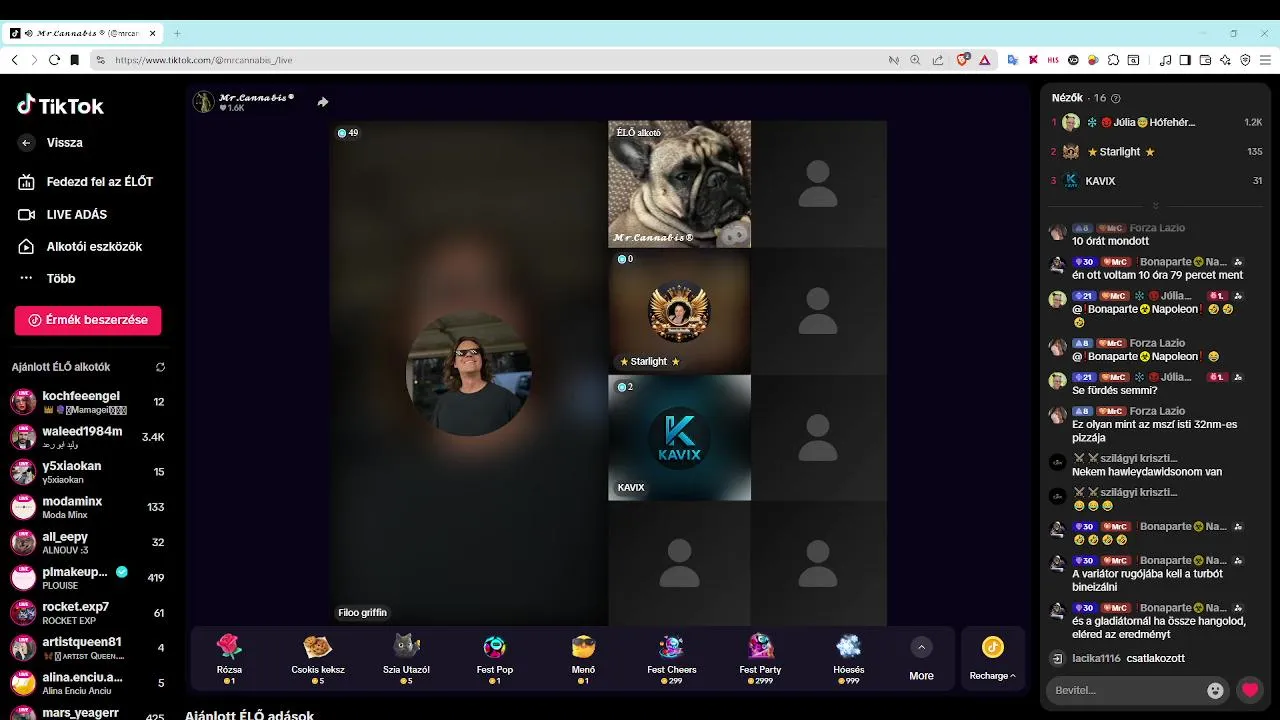
Task: Bookmark this page in the browser
Action: click(x=74, y=60)
